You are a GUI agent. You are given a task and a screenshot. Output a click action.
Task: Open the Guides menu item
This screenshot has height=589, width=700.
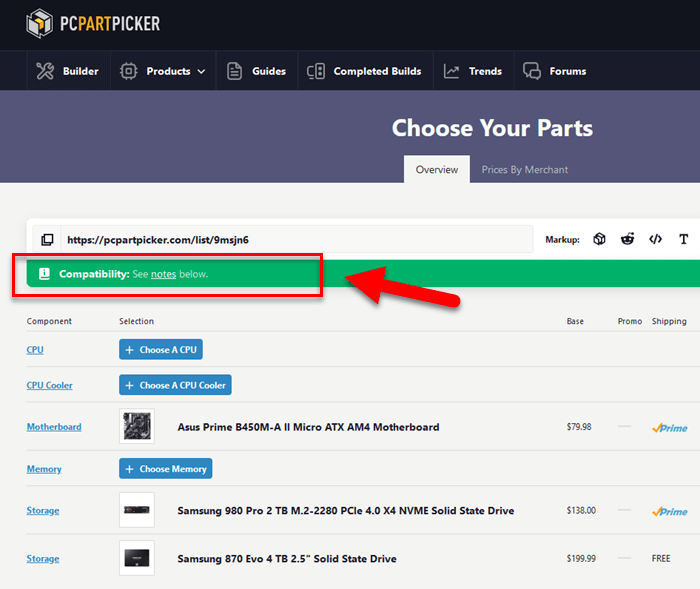coord(257,71)
